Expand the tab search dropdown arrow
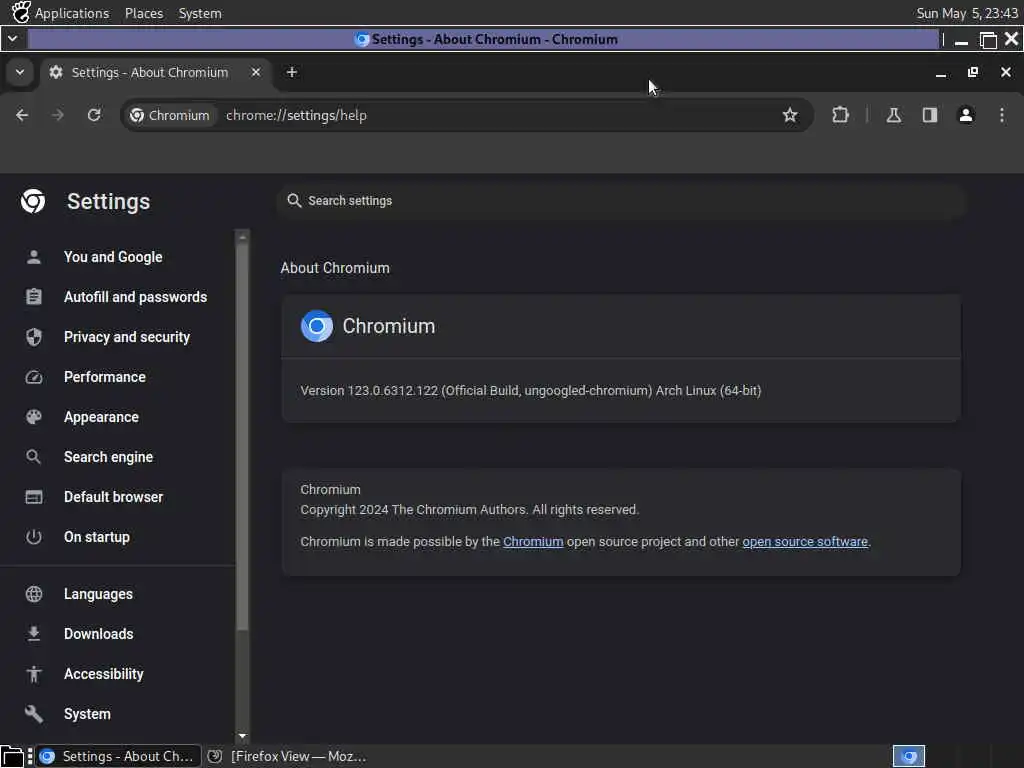Image resolution: width=1024 pixels, height=768 pixels. coord(20,72)
